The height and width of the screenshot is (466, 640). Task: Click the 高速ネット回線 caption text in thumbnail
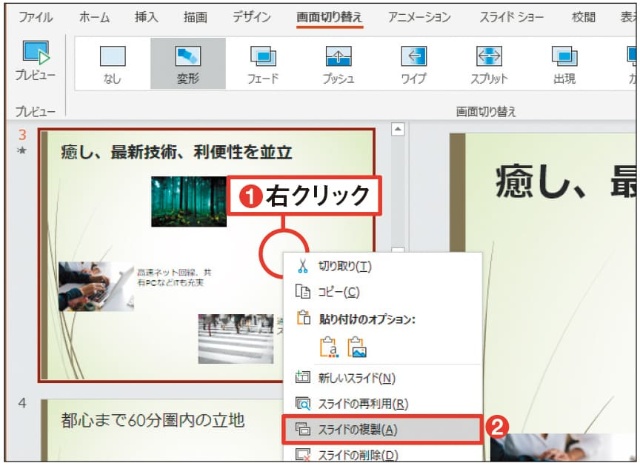pos(174,277)
